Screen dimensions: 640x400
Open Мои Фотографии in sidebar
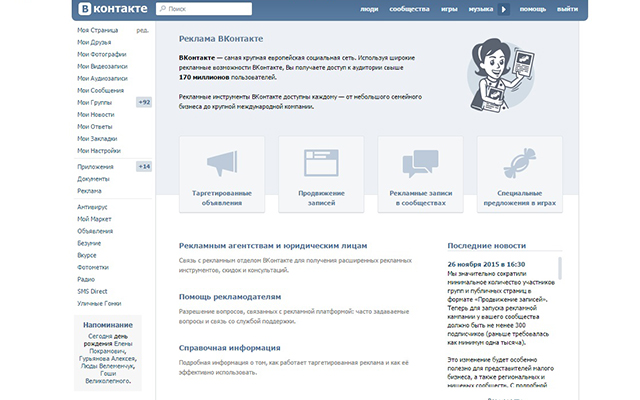coord(102,54)
